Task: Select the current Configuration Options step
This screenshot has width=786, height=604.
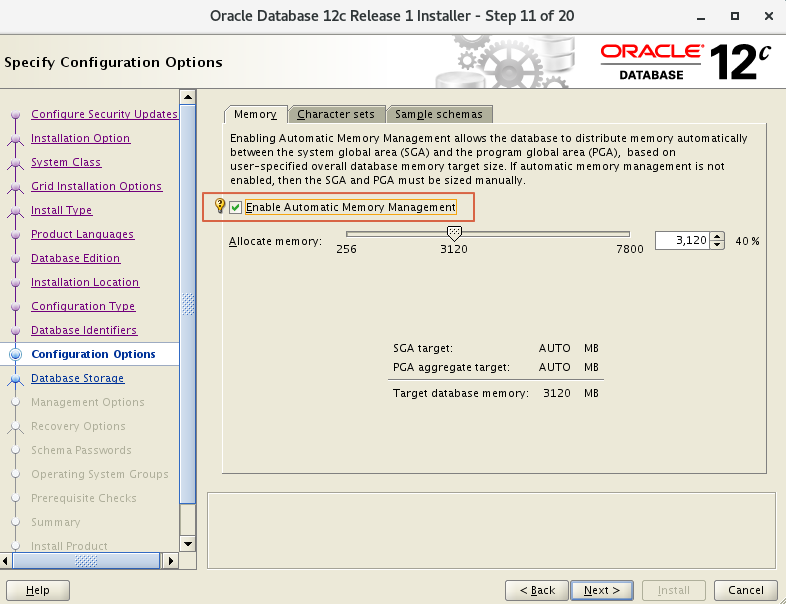Action: [93, 354]
